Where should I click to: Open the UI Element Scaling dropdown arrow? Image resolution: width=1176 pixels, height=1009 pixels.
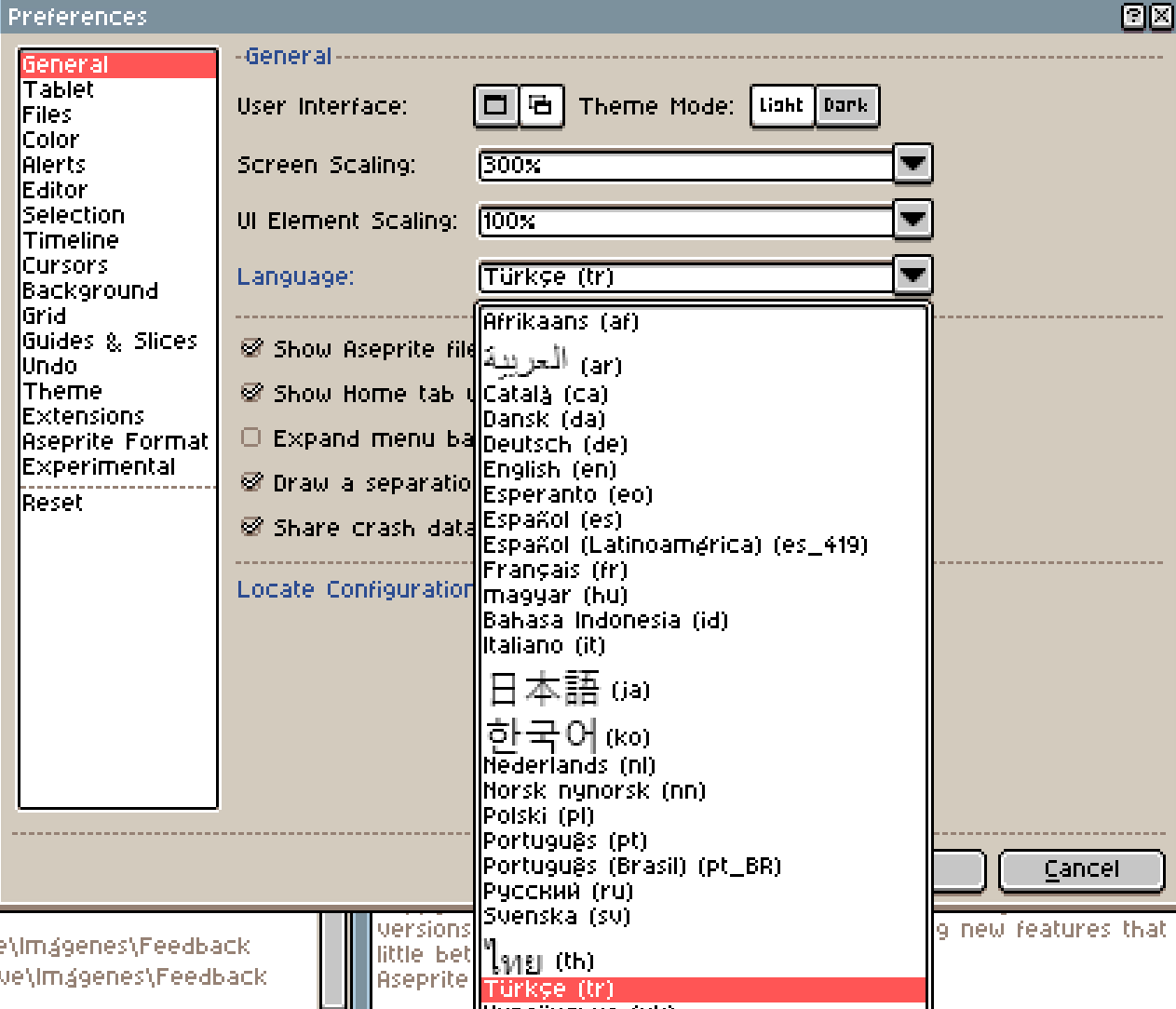coord(912,220)
